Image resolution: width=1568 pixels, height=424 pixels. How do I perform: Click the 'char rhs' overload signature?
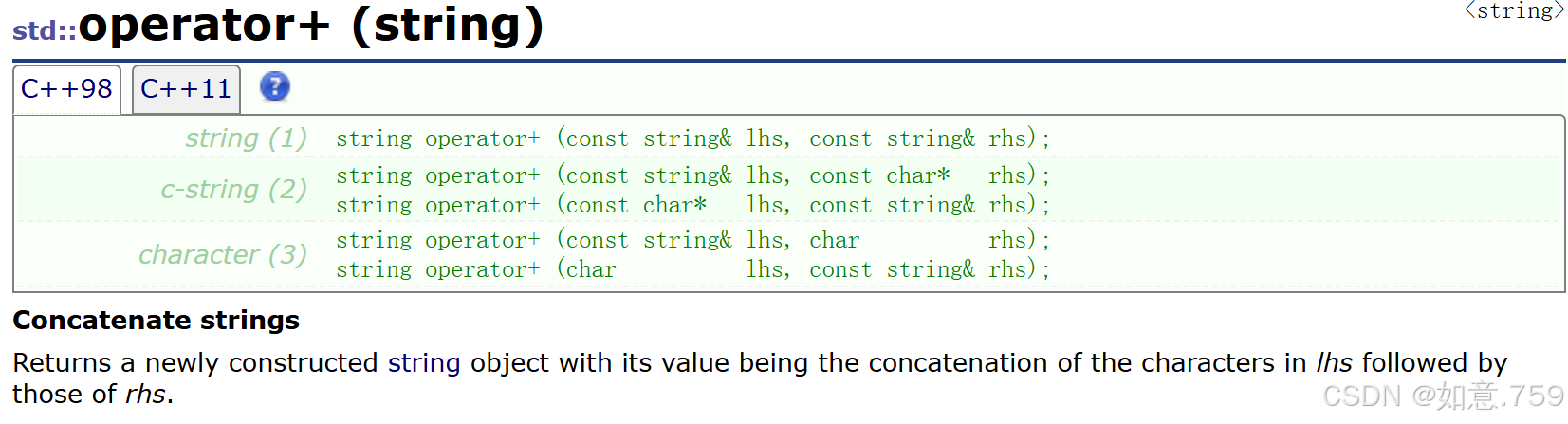[692, 240]
